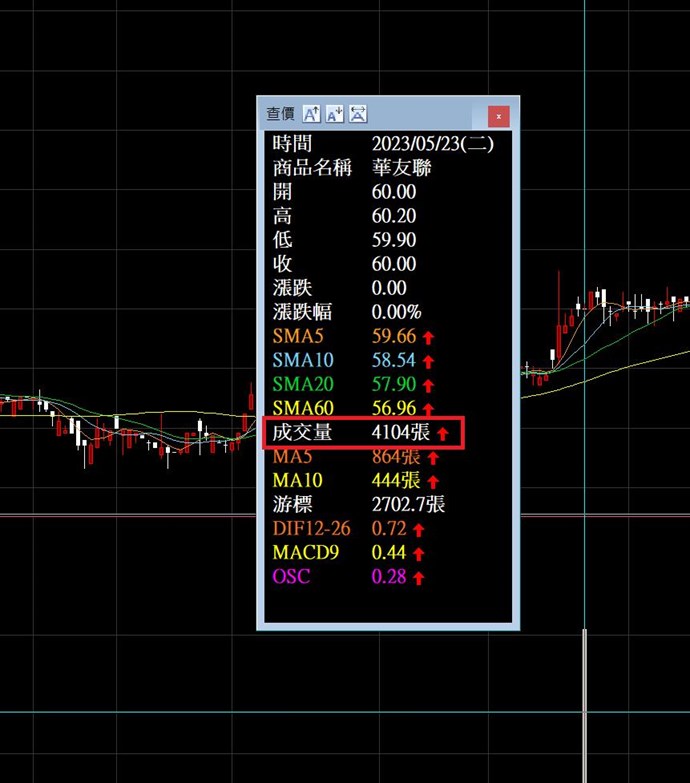Close the 查價 panel

(498, 116)
